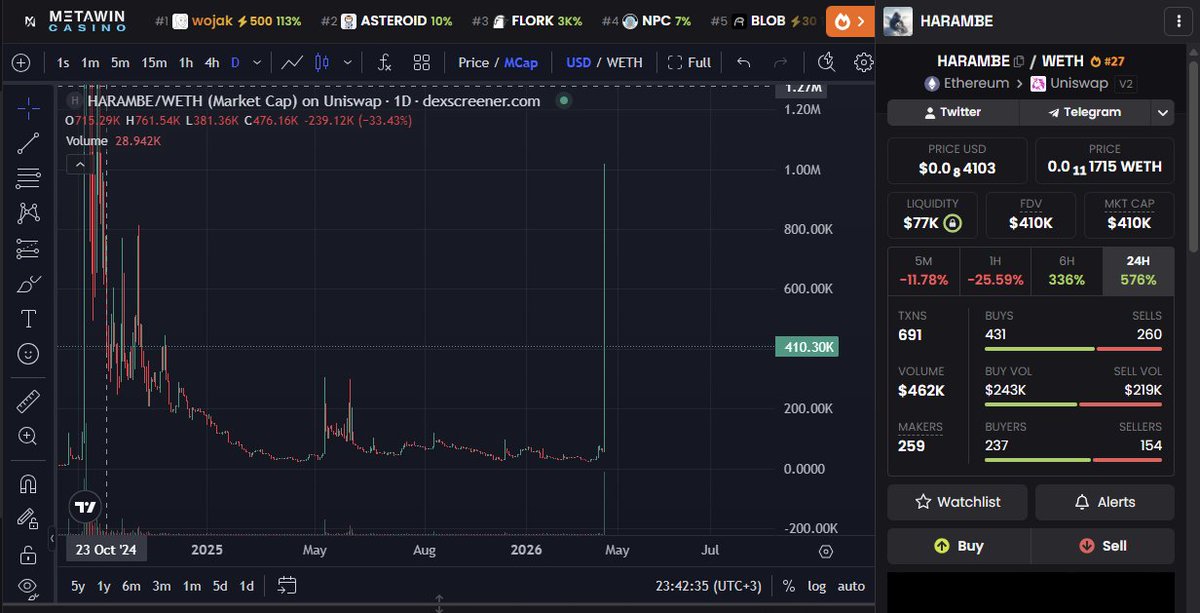
Task: Undo the last chart action
Action: 743,63
